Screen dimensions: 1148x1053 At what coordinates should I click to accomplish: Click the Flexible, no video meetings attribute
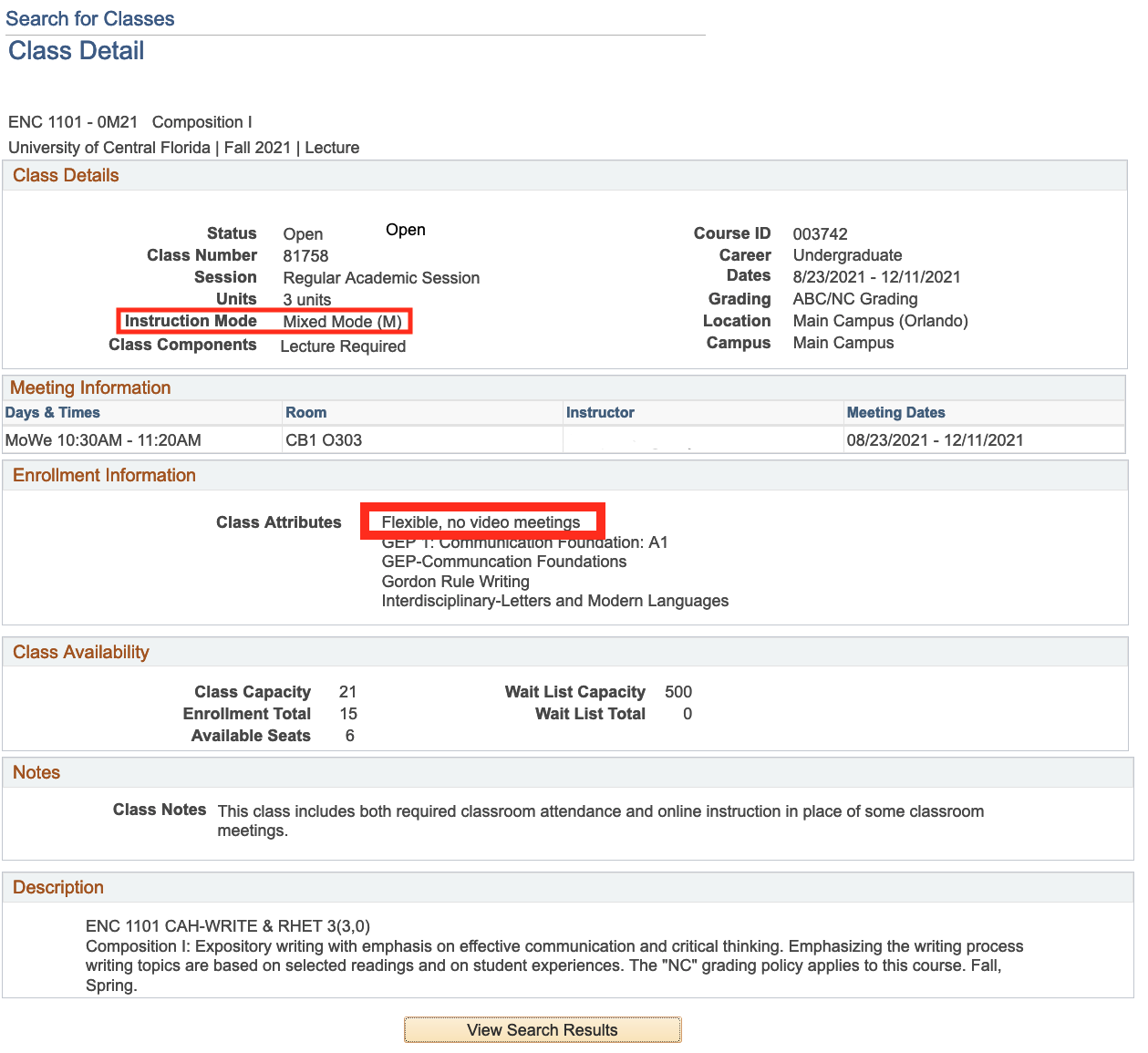[481, 522]
